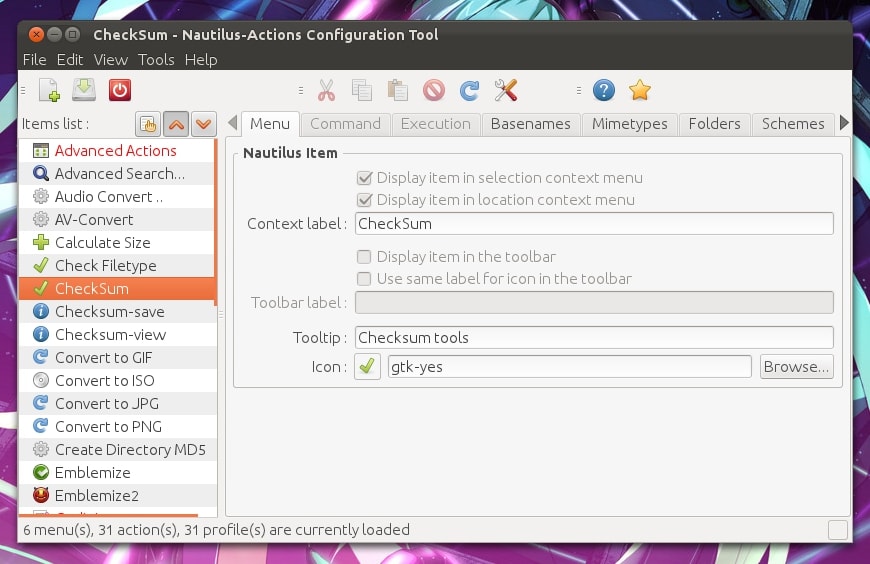Click the sort mode hand icon button
The image size is (870, 564).
click(148, 124)
